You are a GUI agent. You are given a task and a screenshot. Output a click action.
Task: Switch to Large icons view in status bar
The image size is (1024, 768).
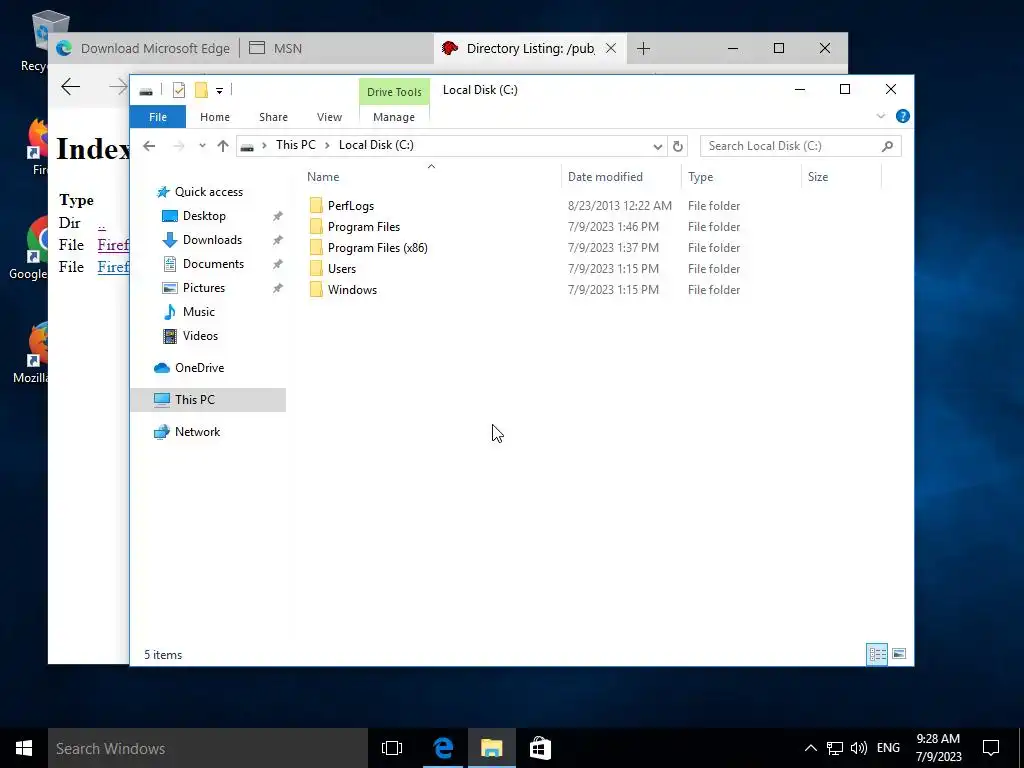click(899, 654)
